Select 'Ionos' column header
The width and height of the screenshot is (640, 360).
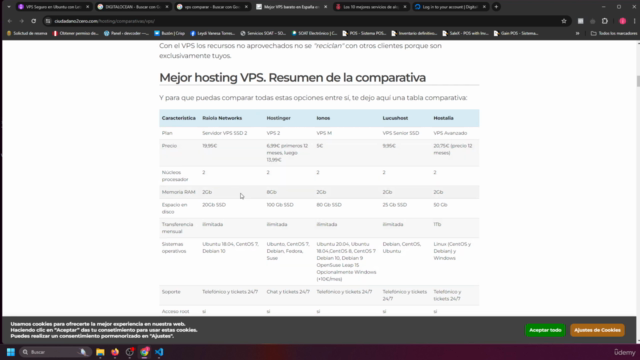pyautogui.click(x=323, y=118)
